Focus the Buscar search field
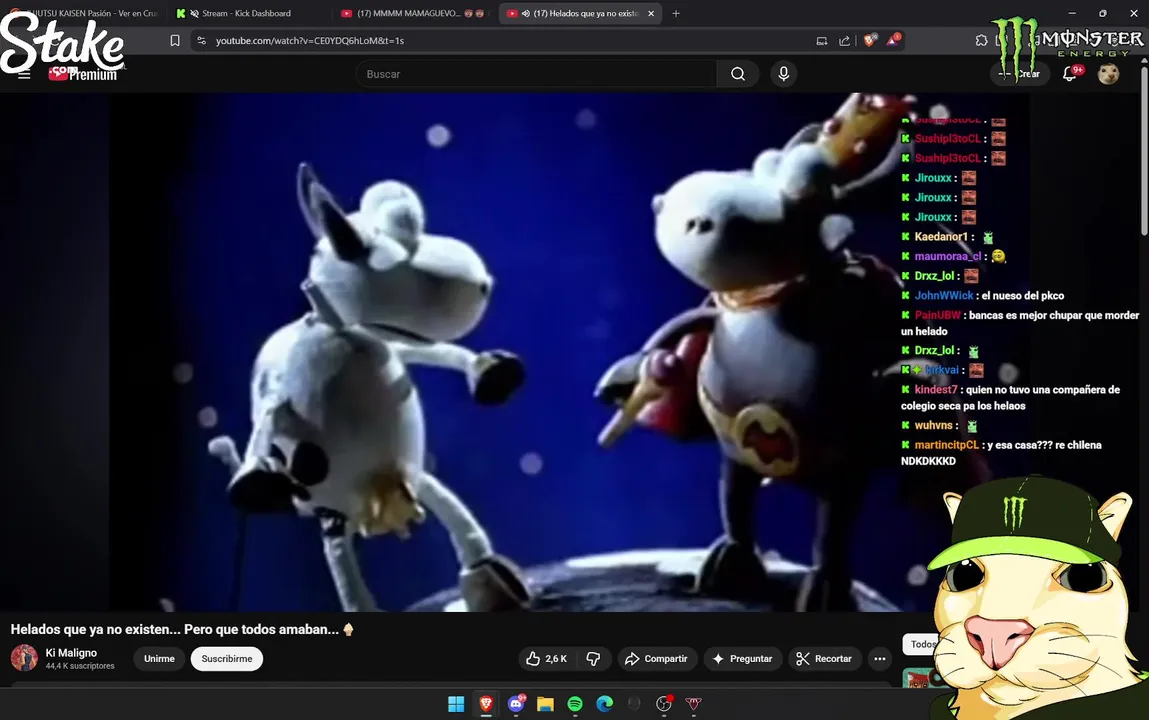1149x720 pixels. pyautogui.click(x=536, y=74)
